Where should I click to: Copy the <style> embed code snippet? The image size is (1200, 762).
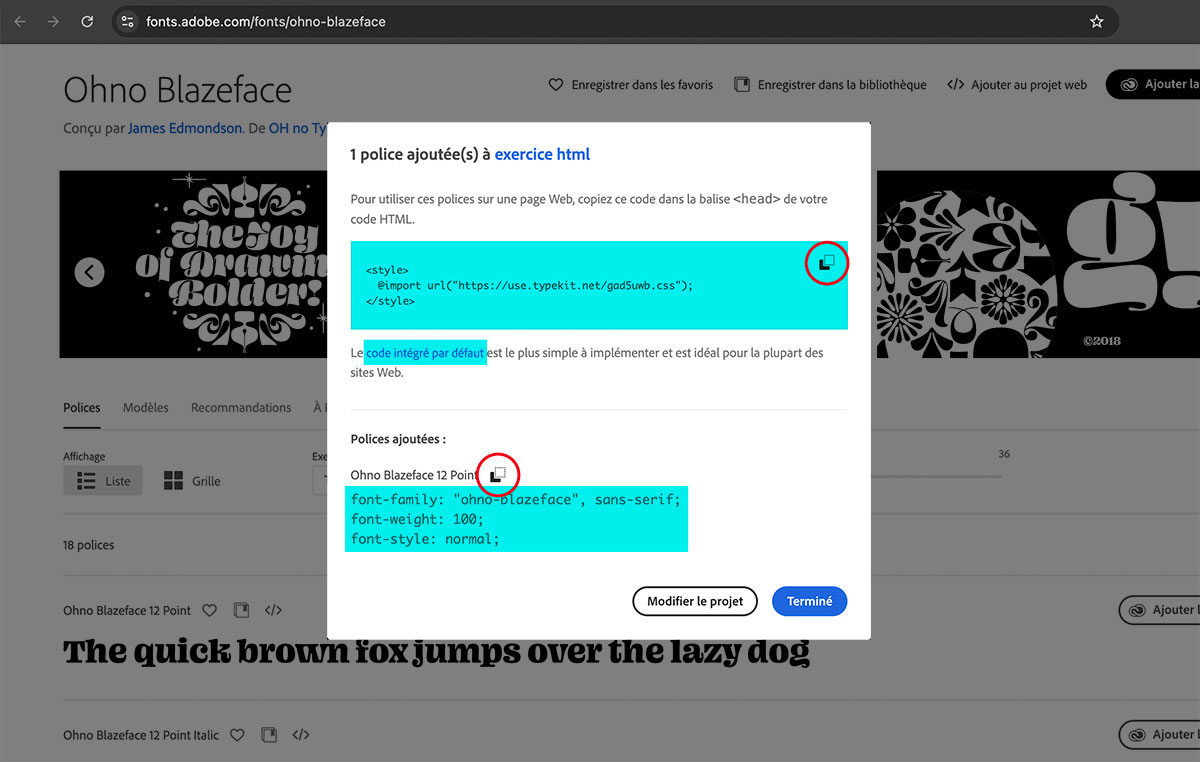(826, 263)
